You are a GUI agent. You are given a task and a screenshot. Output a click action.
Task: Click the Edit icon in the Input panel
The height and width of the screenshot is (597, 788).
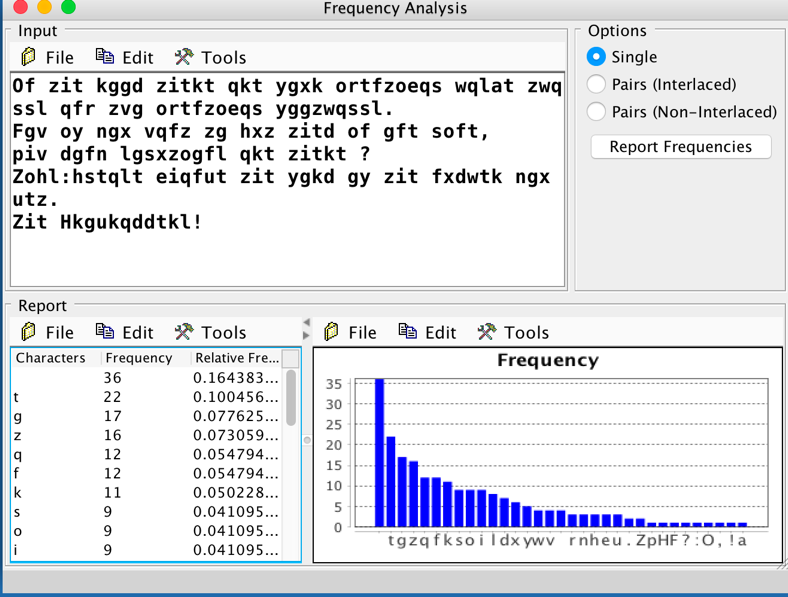tap(105, 57)
